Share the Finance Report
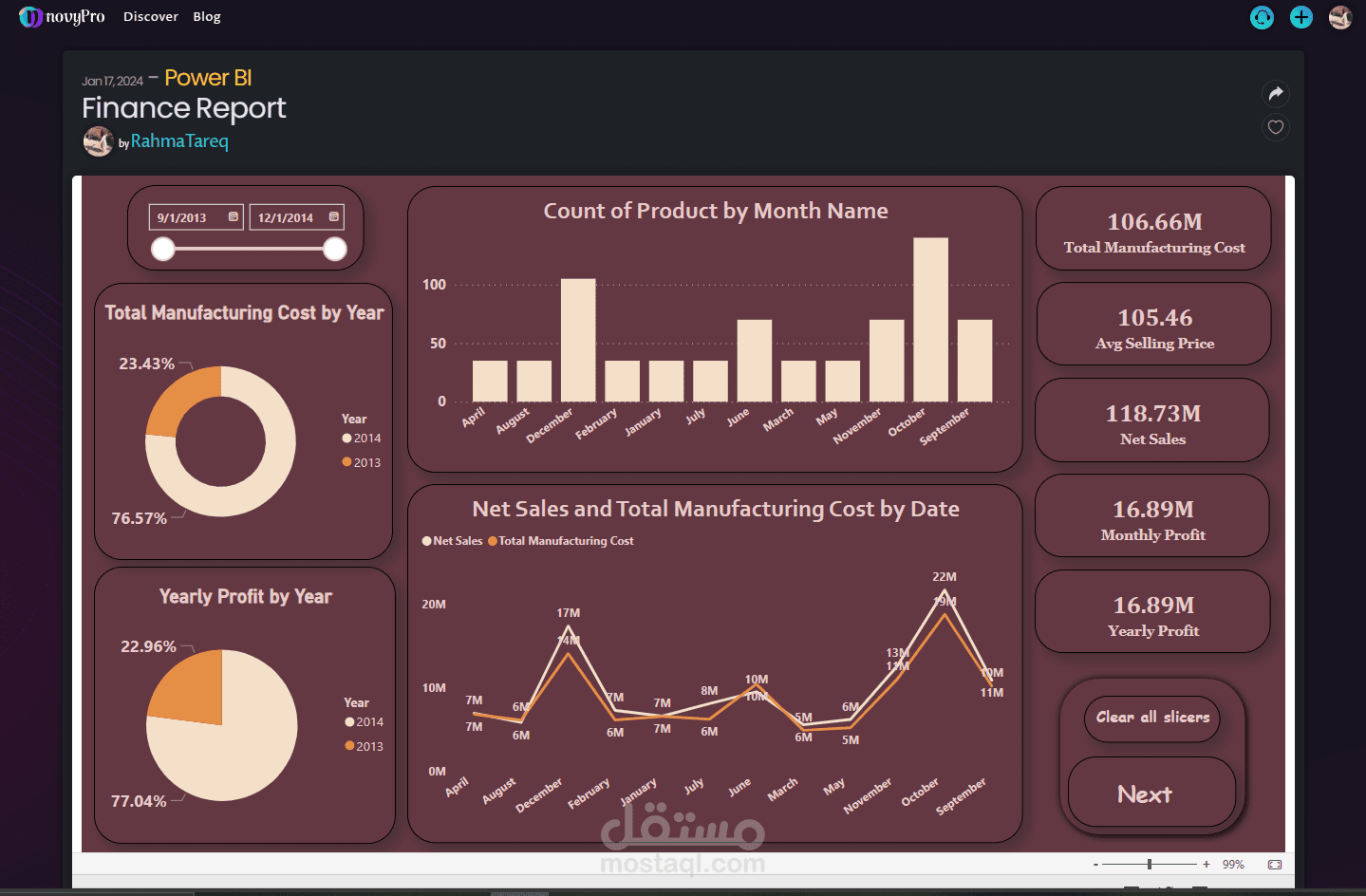 click(x=1275, y=94)
